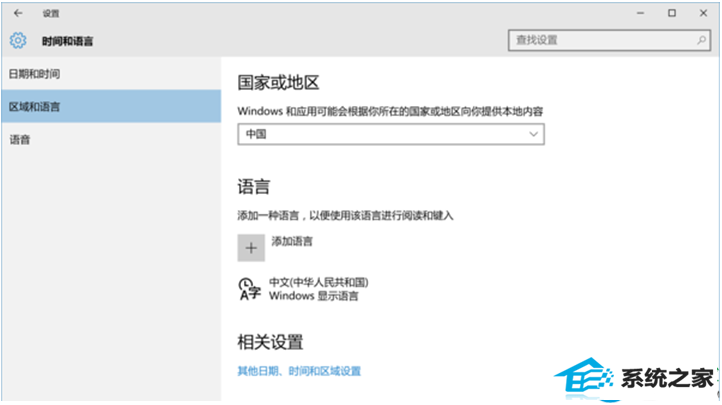Viewport: 722px width, 405px height.
Task: Open the 中国 country dropdown
Action: coord(391,134)
